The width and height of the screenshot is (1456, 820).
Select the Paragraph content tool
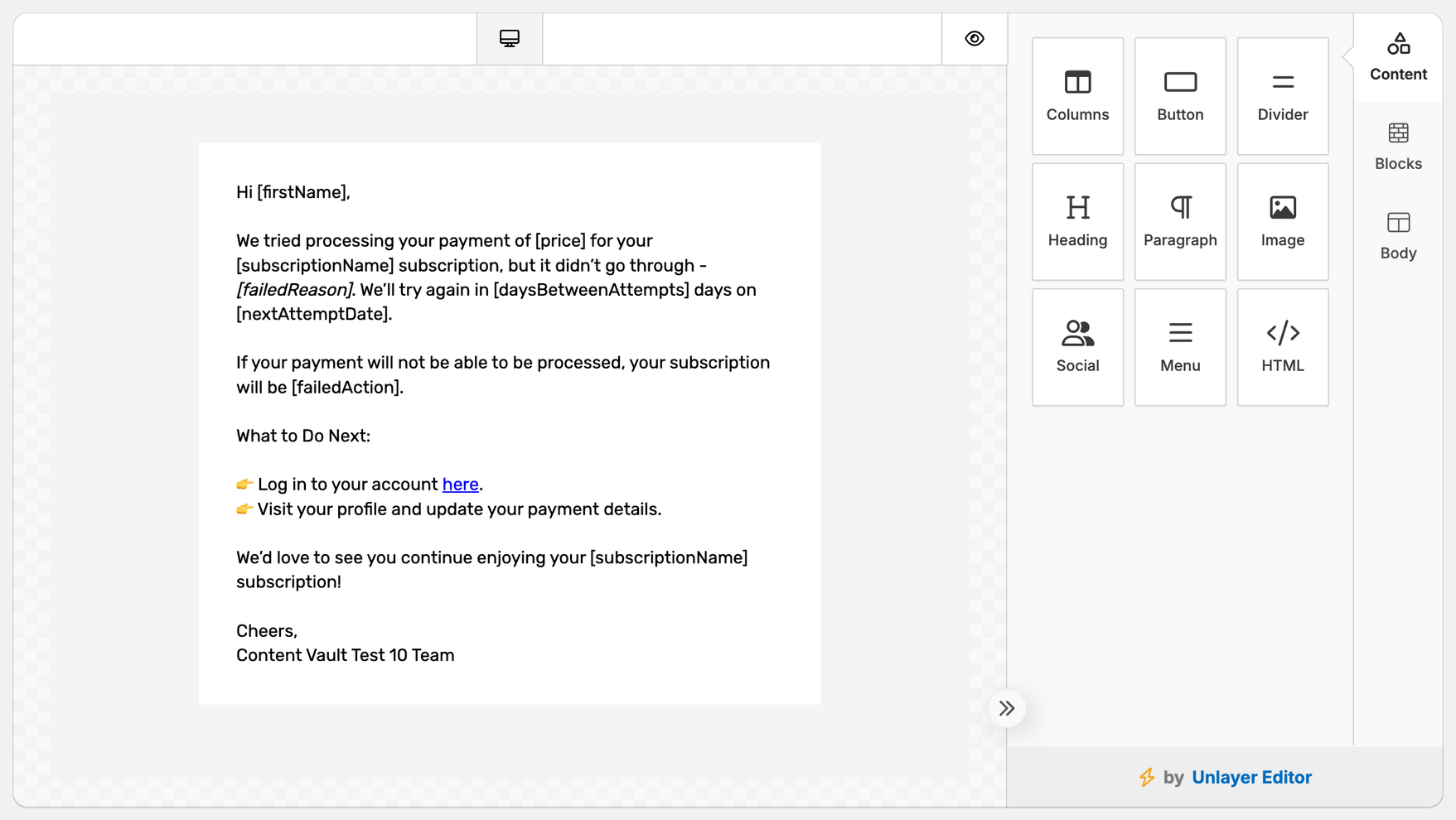1180,221
